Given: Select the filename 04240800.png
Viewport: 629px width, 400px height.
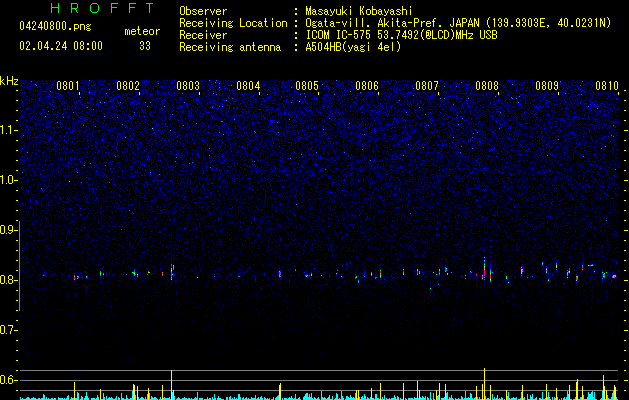Looking at the screenshot, I should pos(55,26).
